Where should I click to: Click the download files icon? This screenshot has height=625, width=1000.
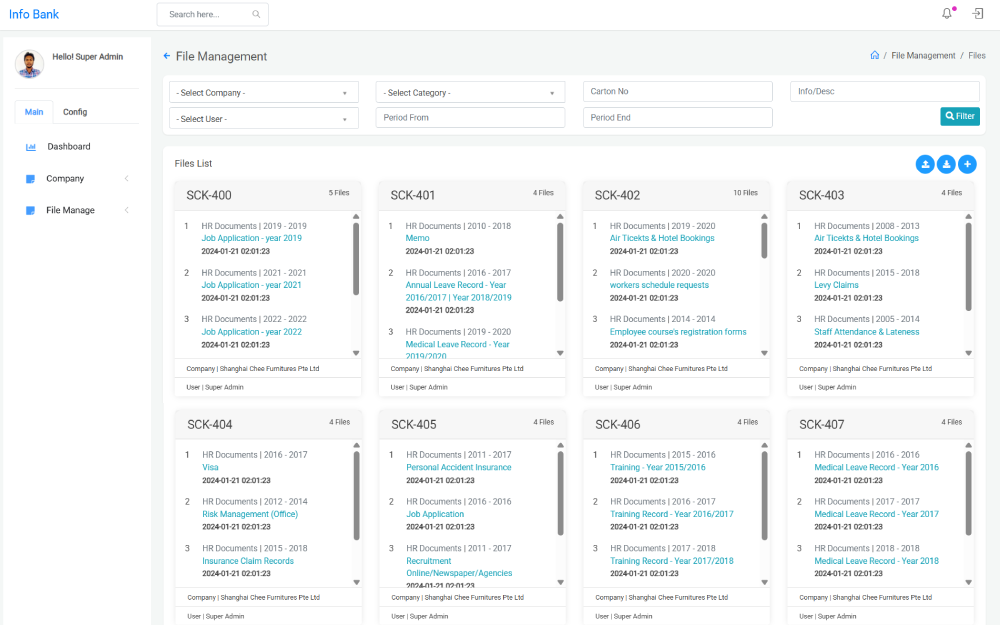946,164
